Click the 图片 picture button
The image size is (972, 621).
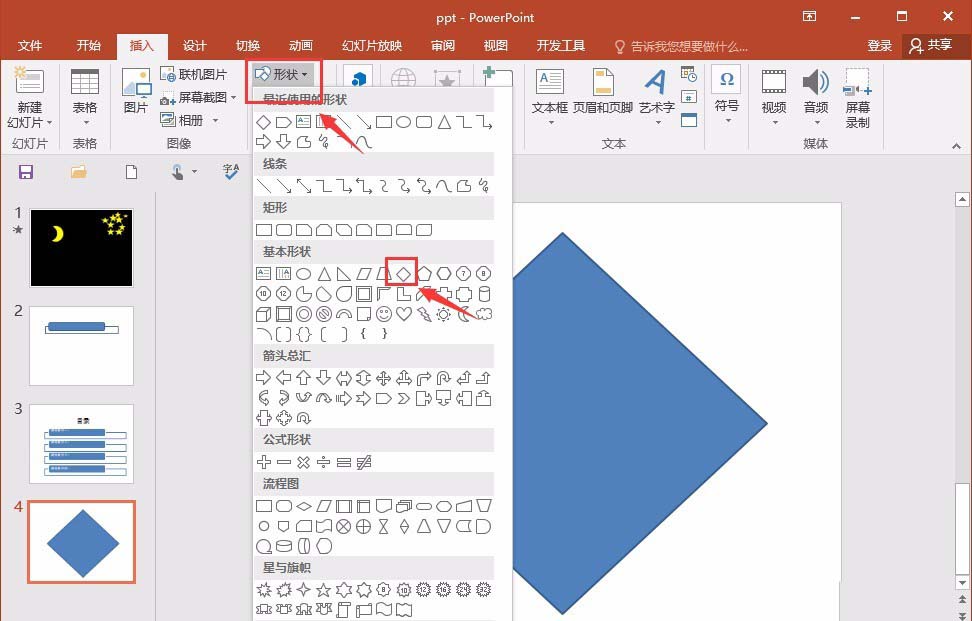(x=136, y=93)
